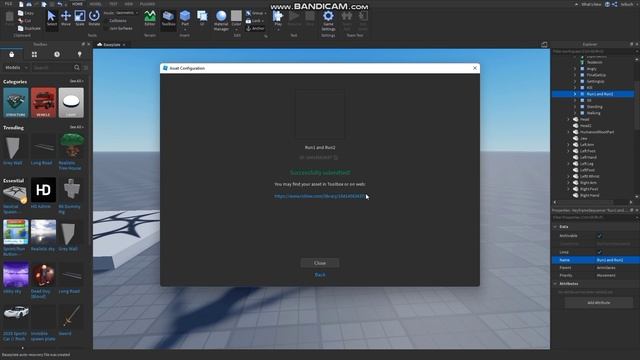Open the TEST ribbon tab
The image size is (640, 360).
point(113,4)
